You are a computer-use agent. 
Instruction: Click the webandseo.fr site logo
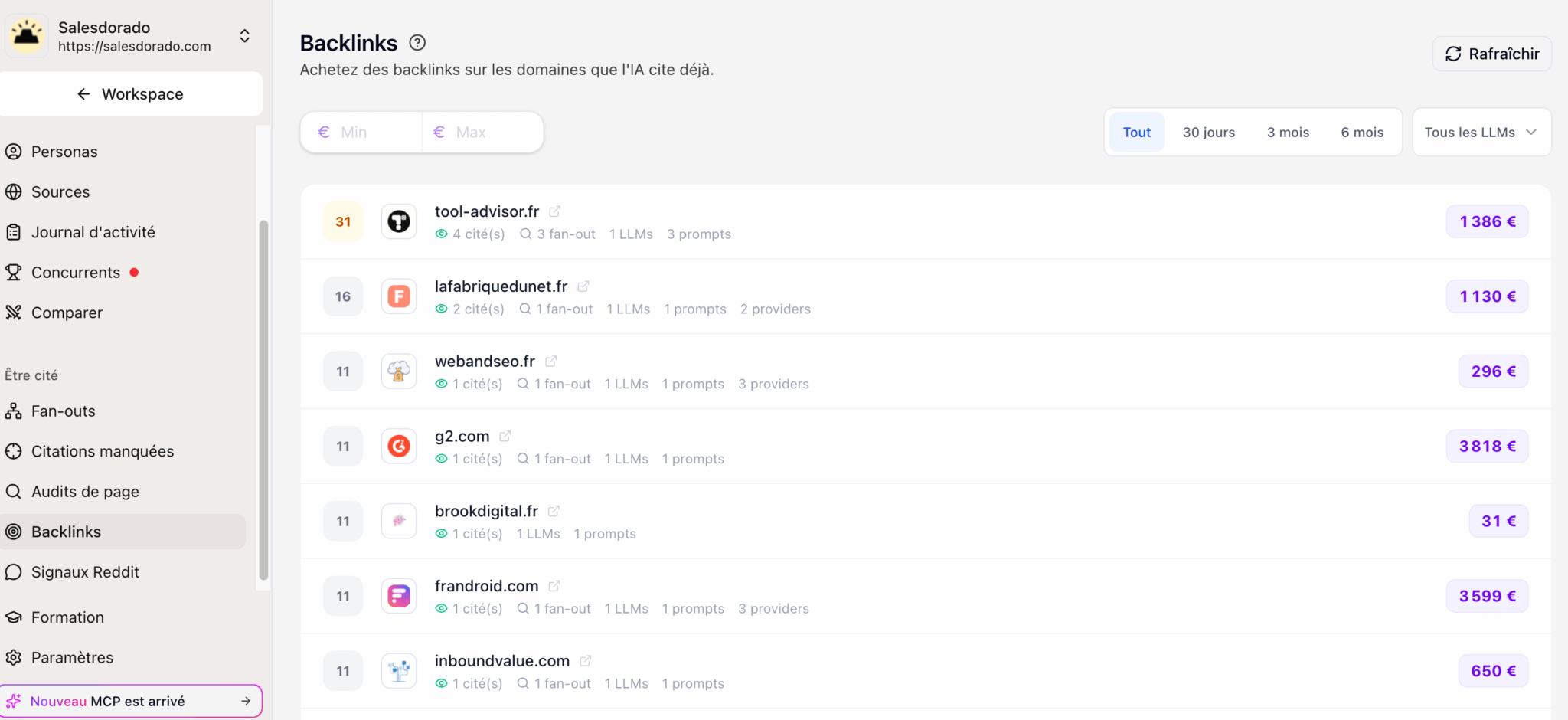[x=399, y=371]
